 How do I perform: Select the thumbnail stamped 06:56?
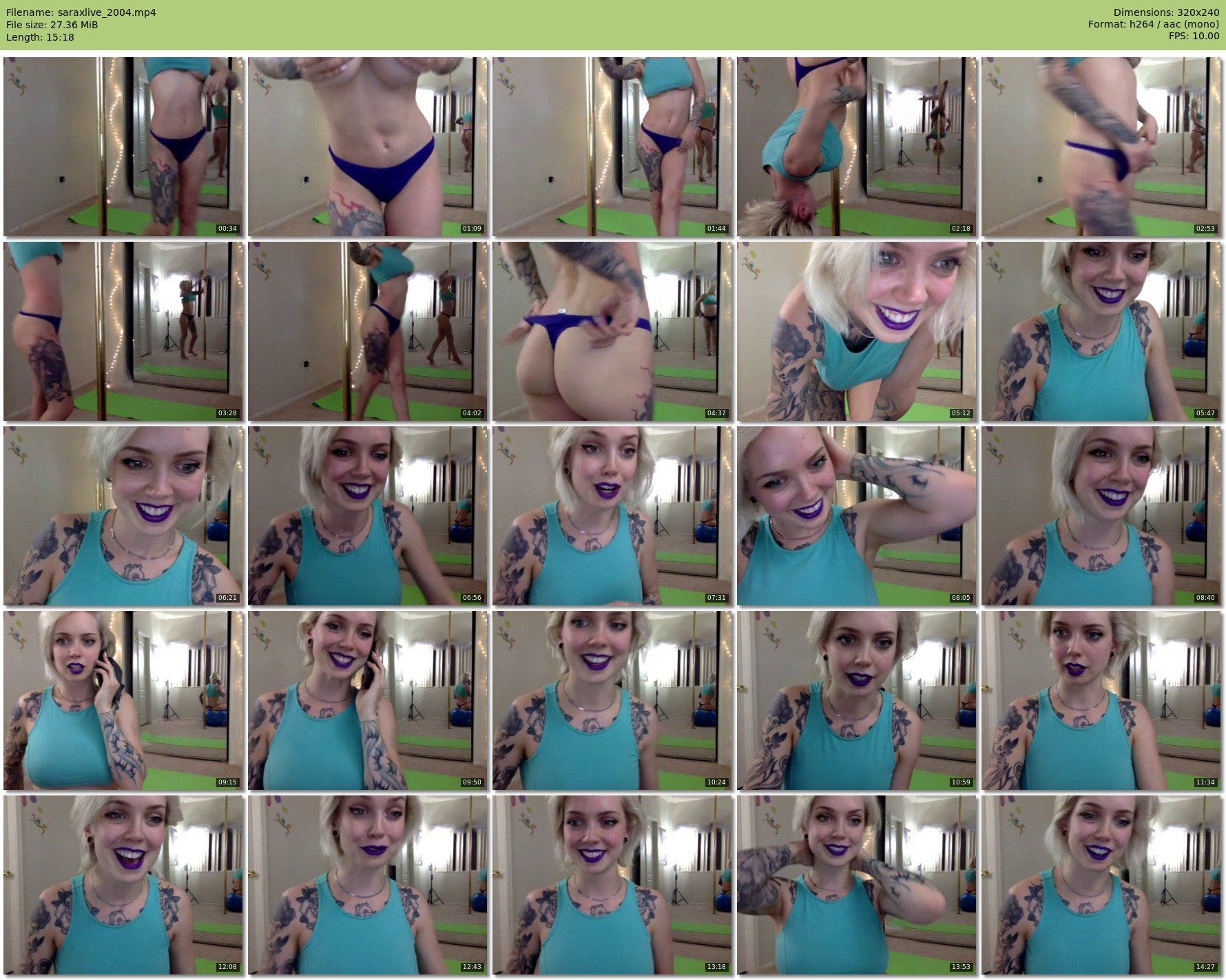368,516
